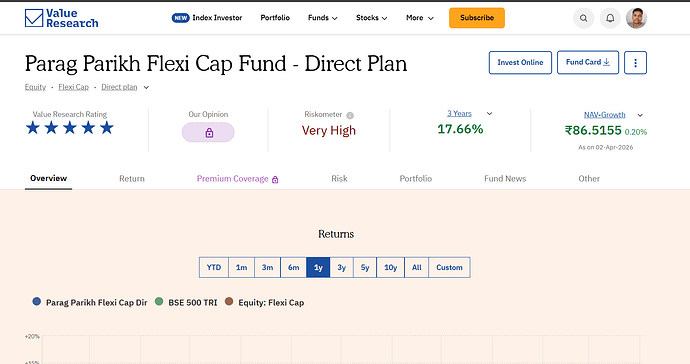The height and width of the screenshot is (364, 690).
Task: Choose Custom returns range
Action: pos(449,268)
